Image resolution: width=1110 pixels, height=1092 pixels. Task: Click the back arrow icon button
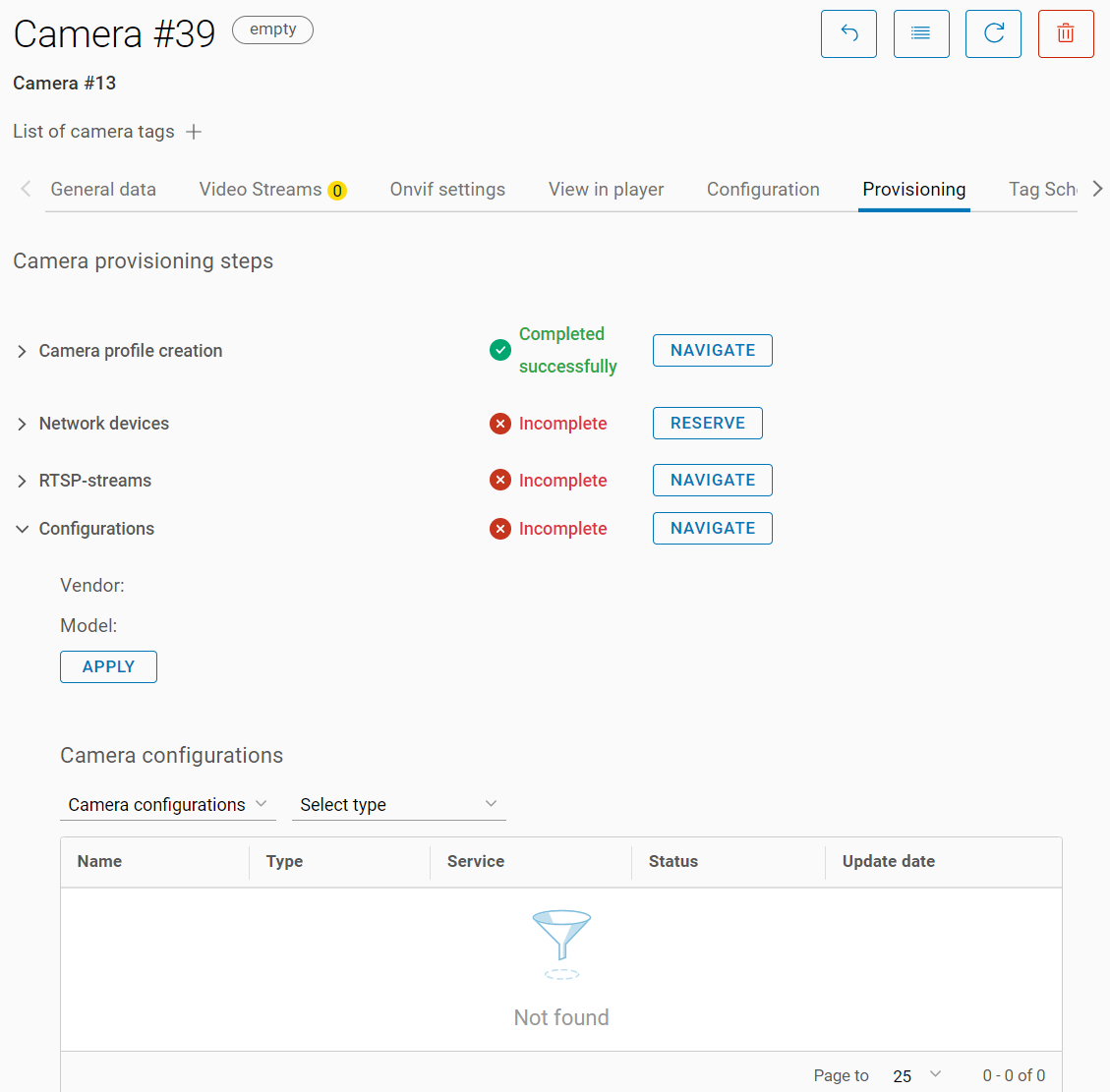pos(848,34)
